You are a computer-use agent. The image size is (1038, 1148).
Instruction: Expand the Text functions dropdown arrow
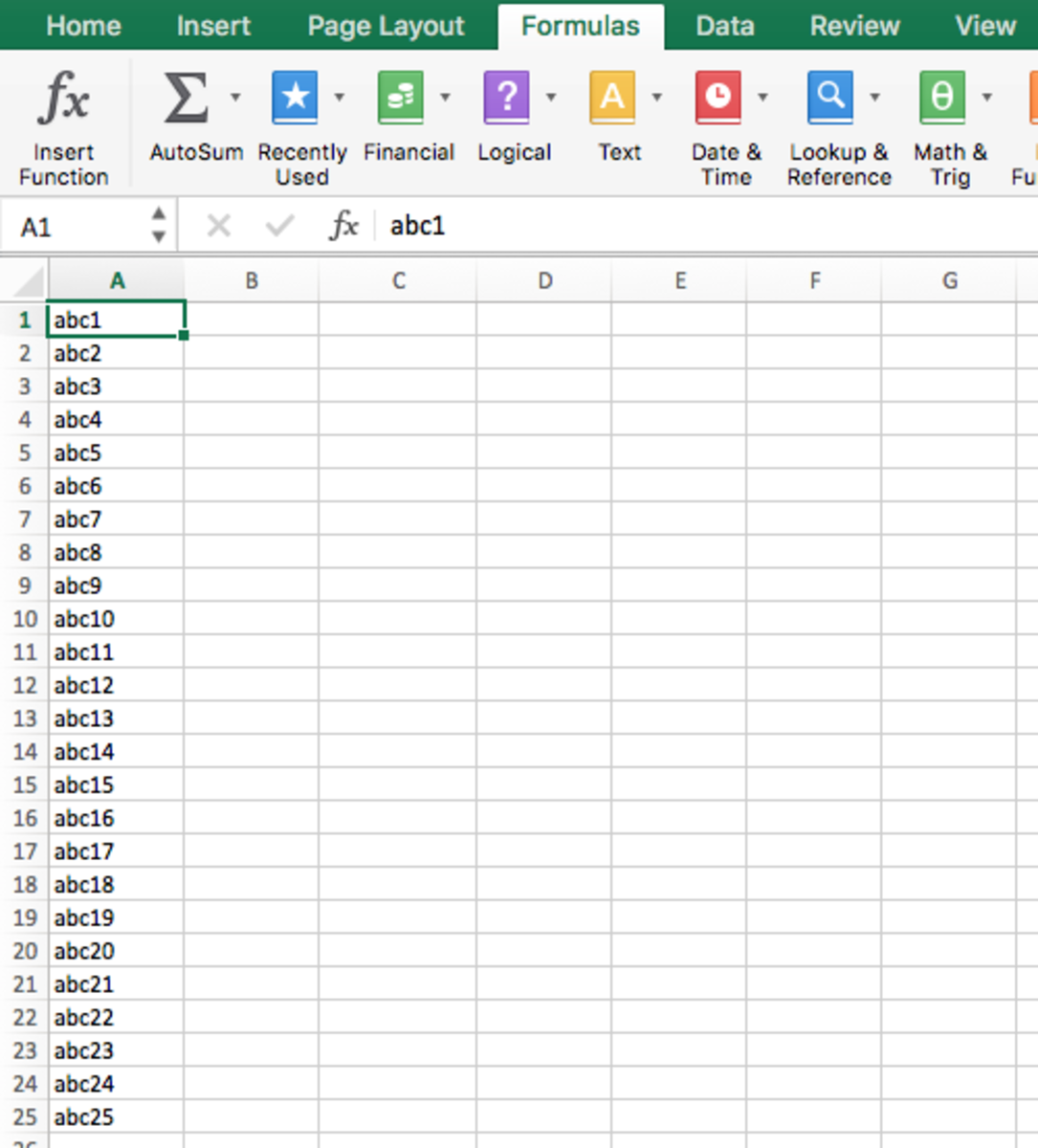point(656,97)
